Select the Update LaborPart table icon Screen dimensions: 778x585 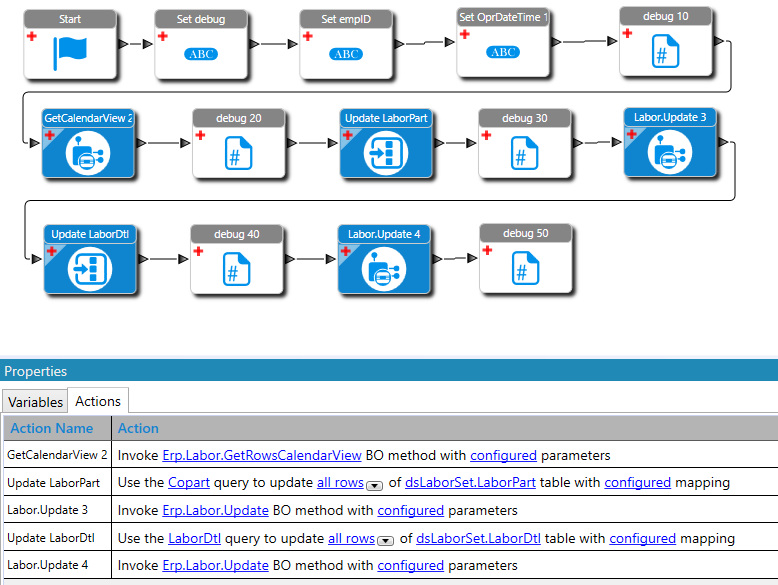(x=386, y=153)
